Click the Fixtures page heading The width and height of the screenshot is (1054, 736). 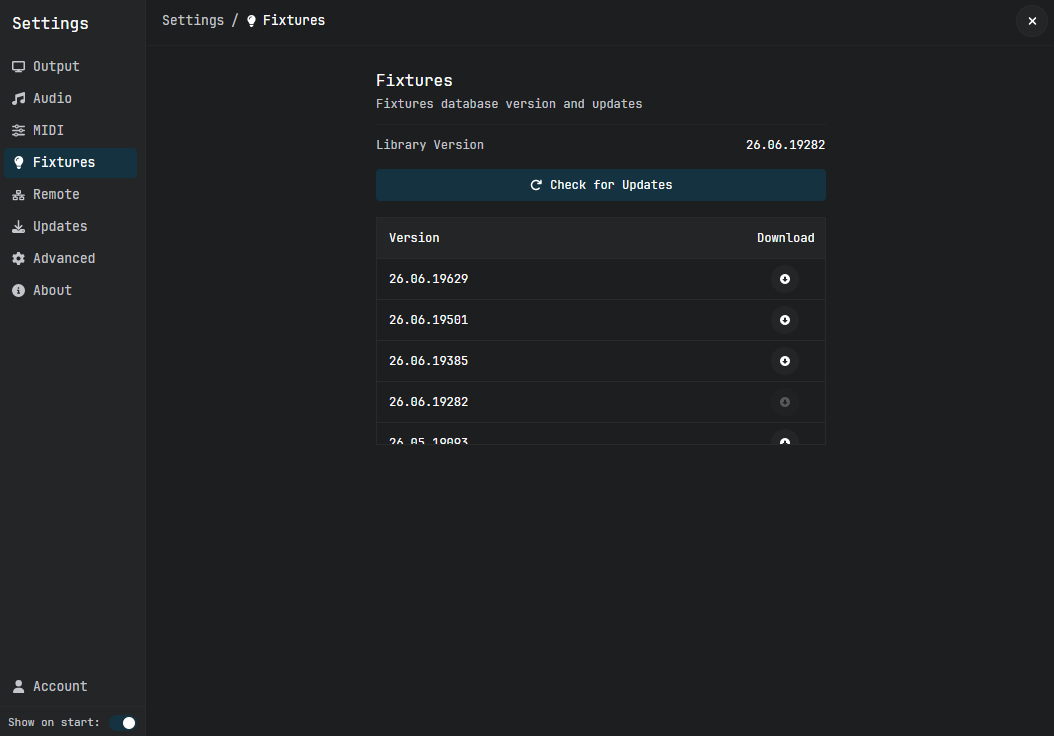pos(414,81)
